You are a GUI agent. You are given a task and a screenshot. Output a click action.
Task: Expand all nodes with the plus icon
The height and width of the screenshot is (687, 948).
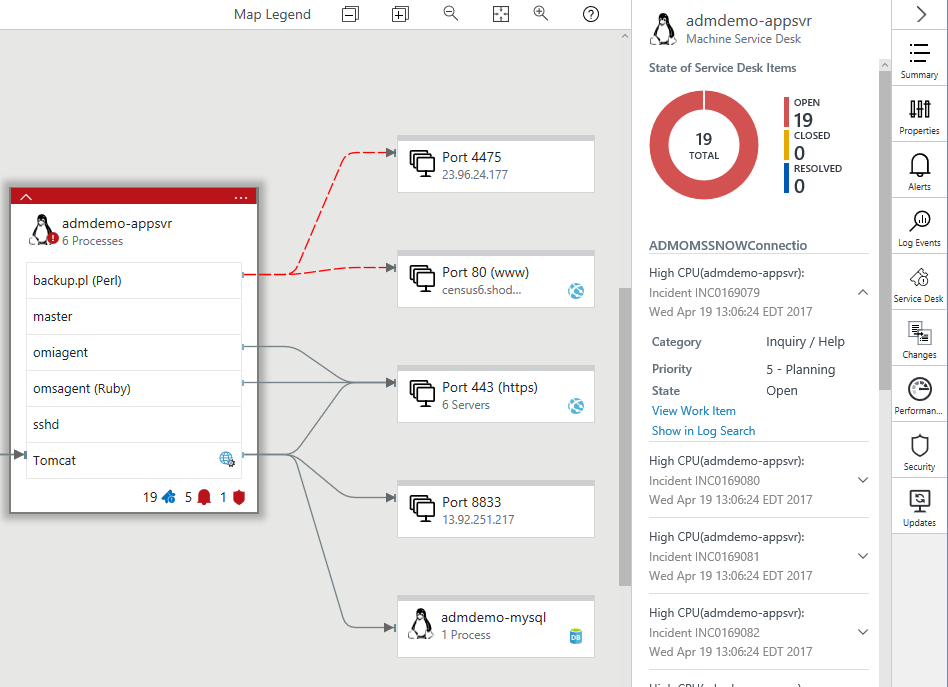click(400, 14)
